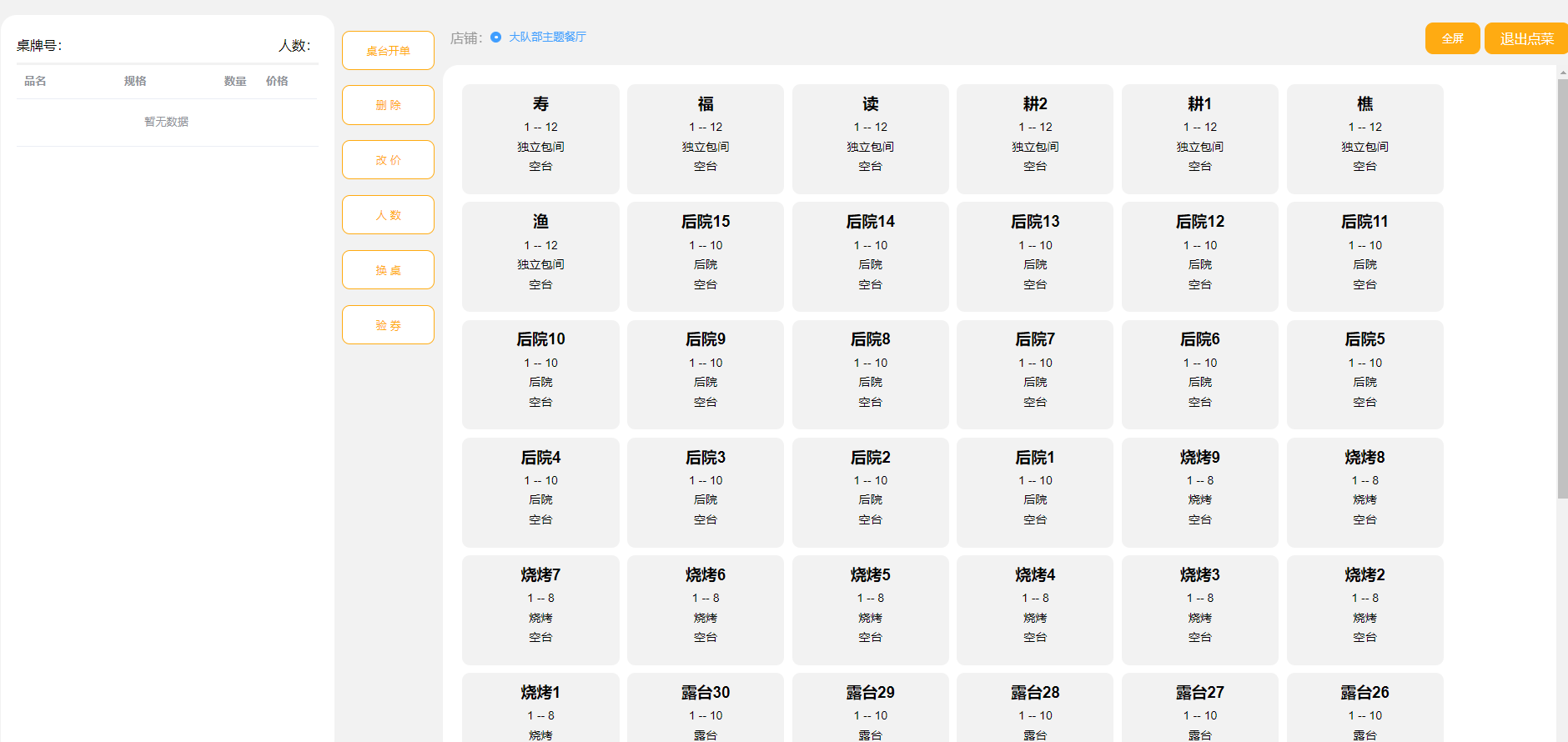1568x742 pixels.
Task: Click the 桌台开单 button
Action: coord(388,51)
